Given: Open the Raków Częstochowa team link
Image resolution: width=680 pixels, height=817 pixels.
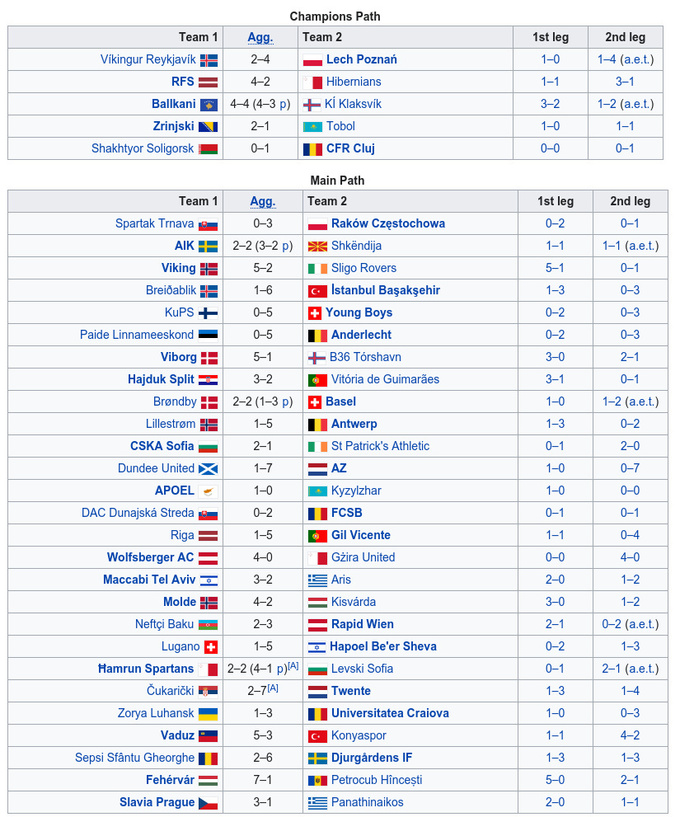Looking at the screenshot, I should coord(388,224).
